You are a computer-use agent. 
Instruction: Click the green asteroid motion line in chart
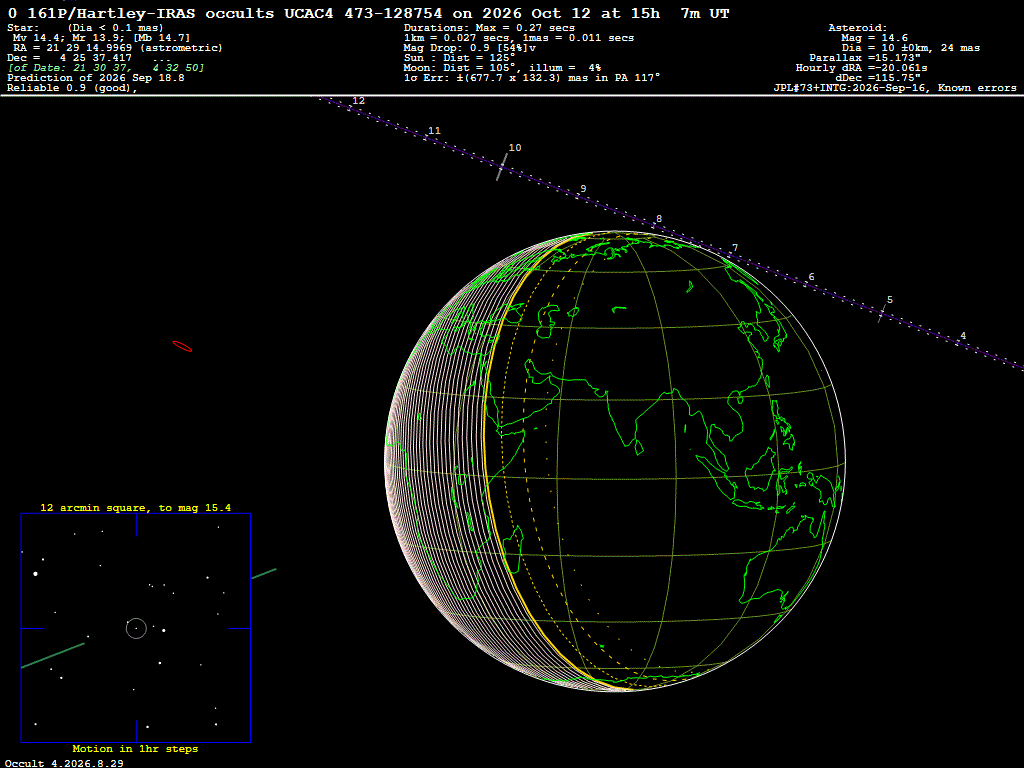coord(53,656)
